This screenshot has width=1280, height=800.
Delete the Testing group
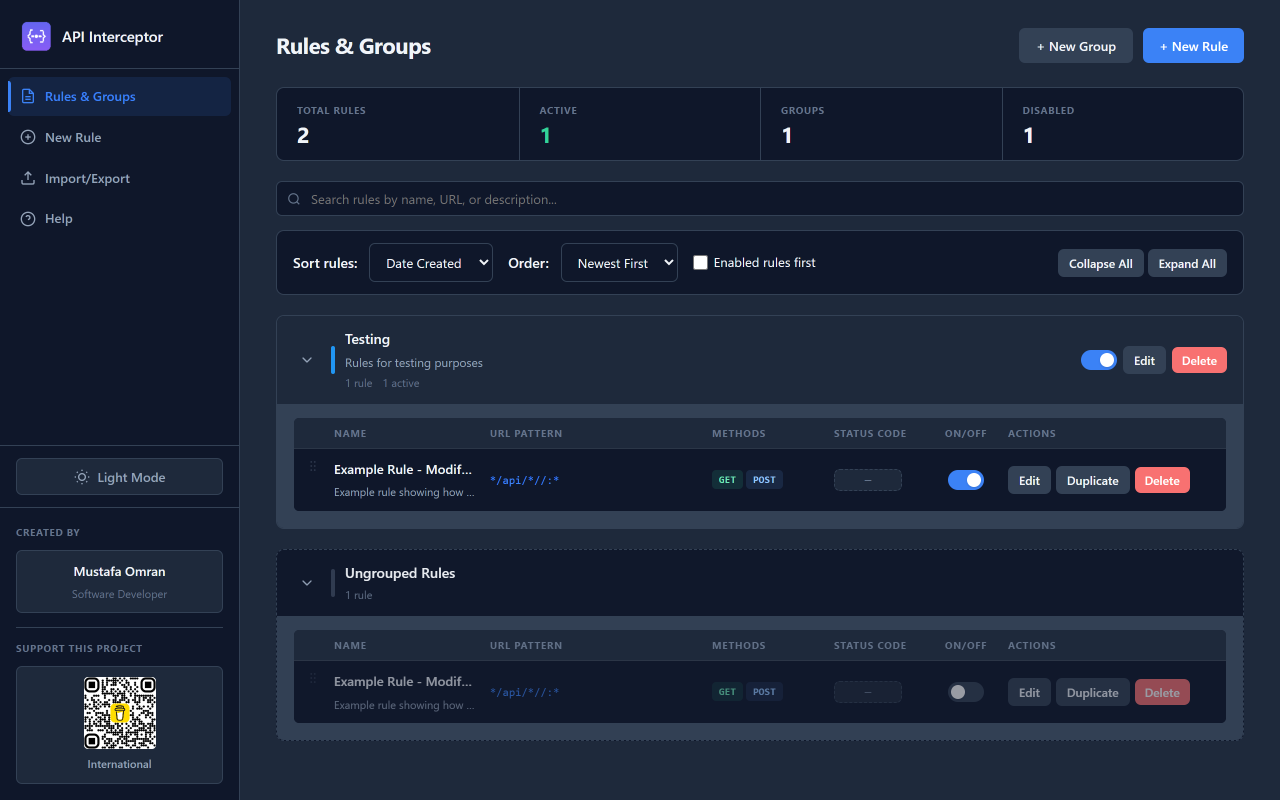tap(1199, 360)
